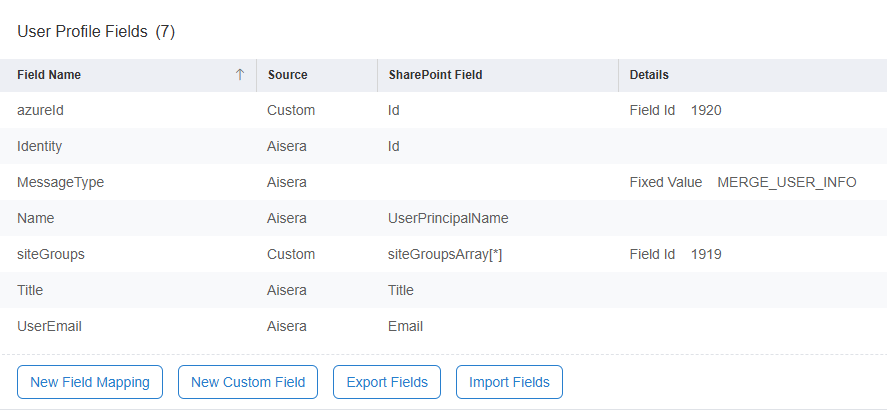The image size is (887, 410).
Task: Click the sort arrow in Field Name header
Action: pyautogui.click(x=240, y=75)
